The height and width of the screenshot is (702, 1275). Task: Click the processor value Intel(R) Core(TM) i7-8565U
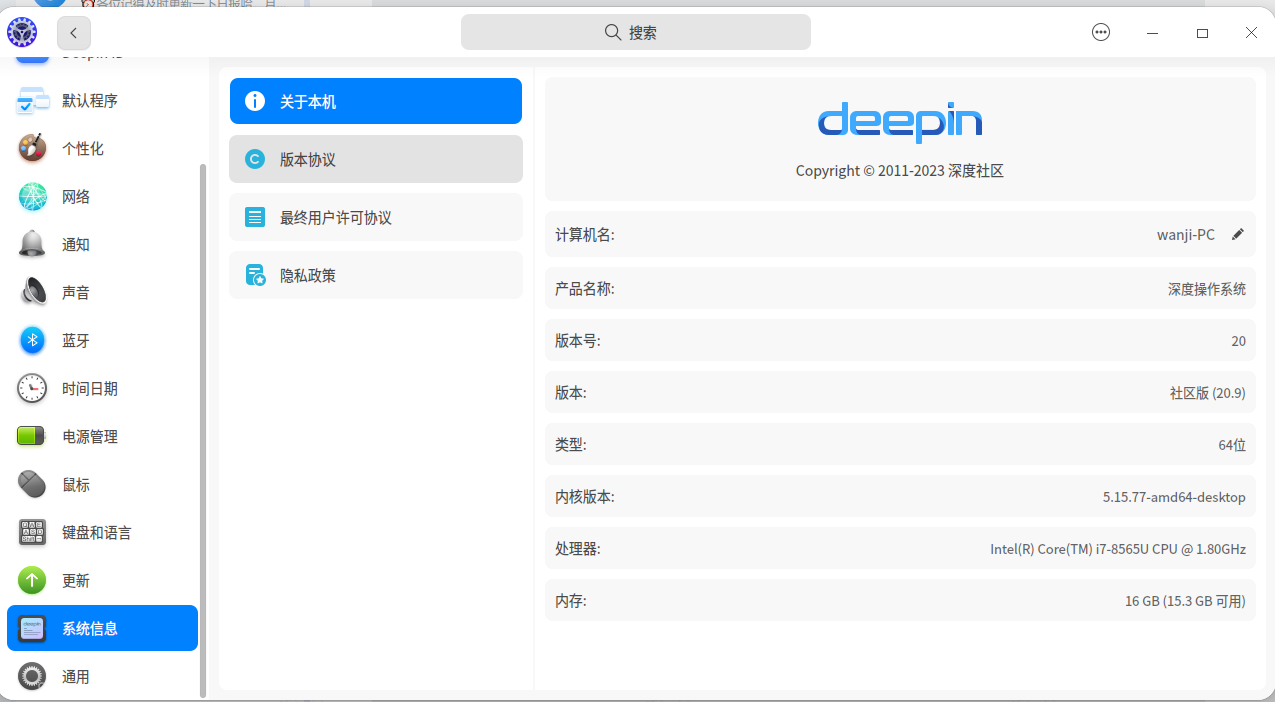click(x=1118, y=549)
